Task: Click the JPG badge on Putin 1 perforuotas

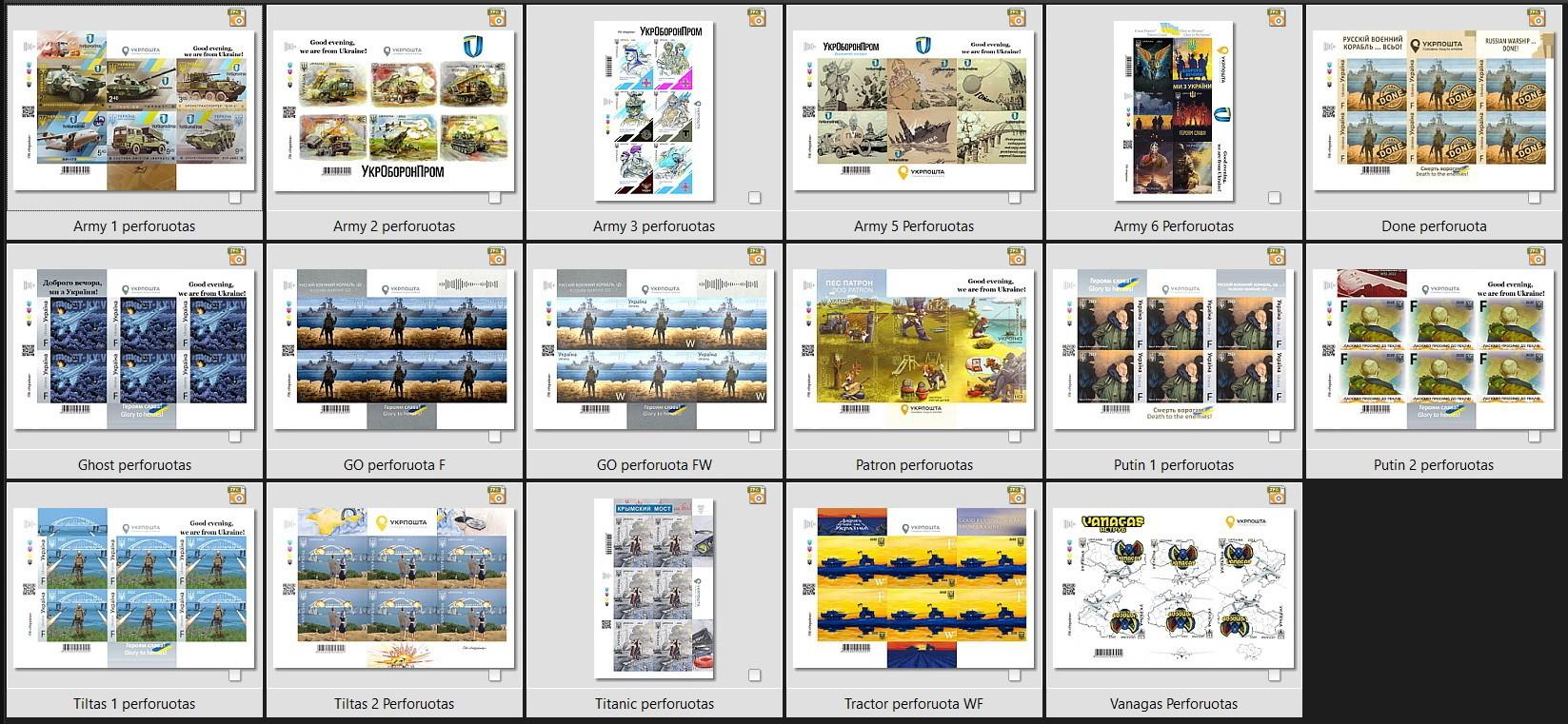Action: coord(1277,256)
